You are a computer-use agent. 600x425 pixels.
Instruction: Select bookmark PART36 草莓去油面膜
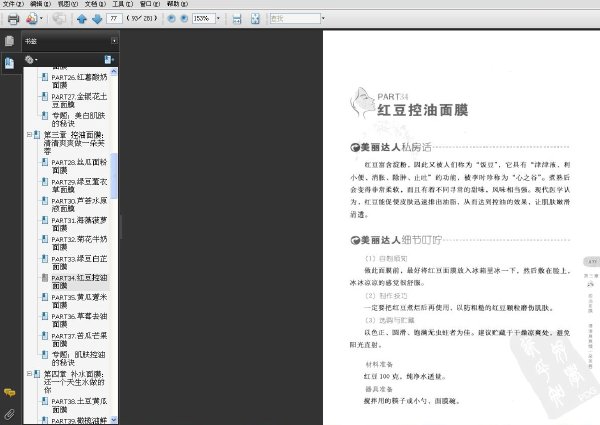point(79,321)
